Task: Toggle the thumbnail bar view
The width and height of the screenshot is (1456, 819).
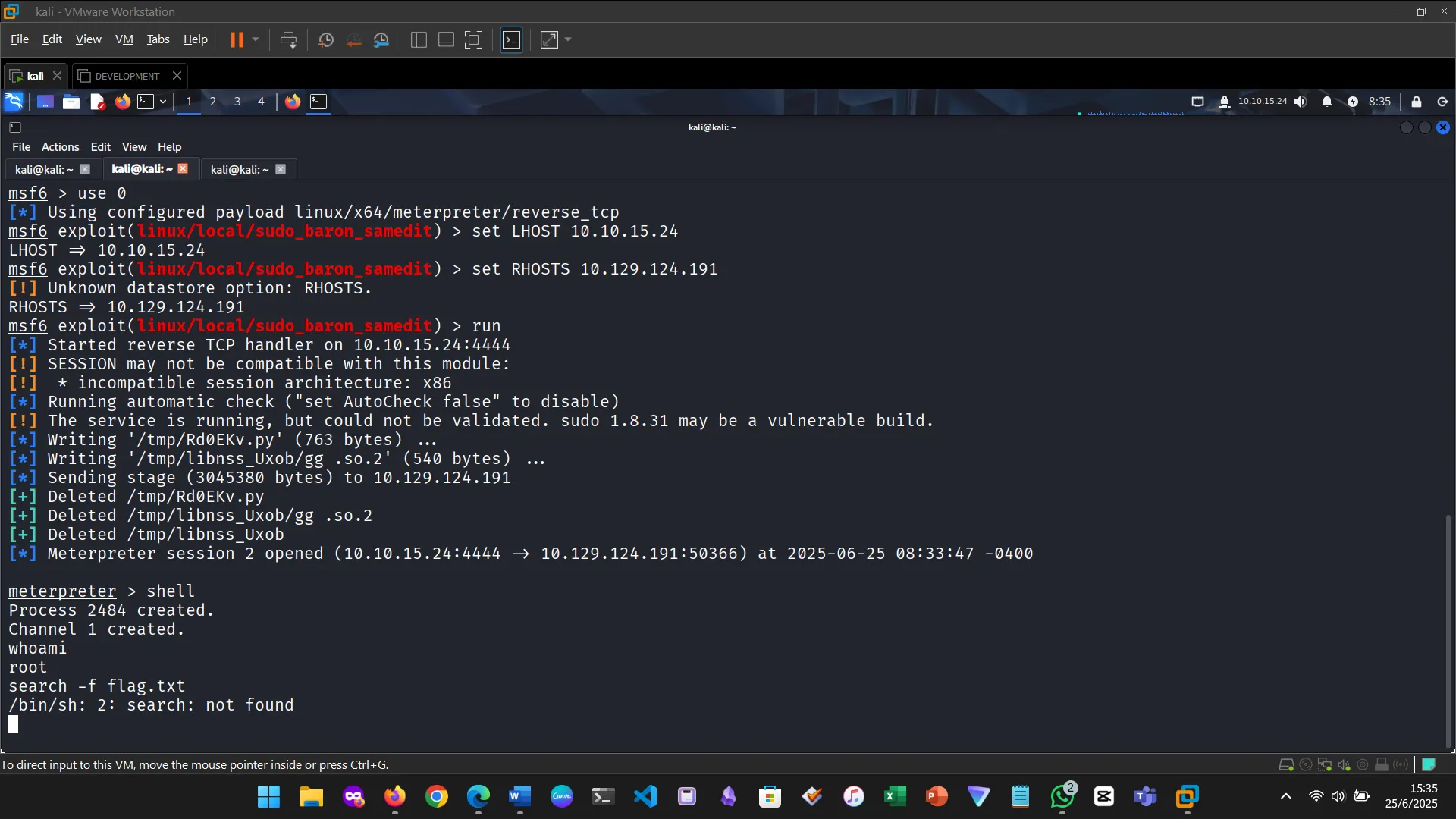Action: coord(446,39)
